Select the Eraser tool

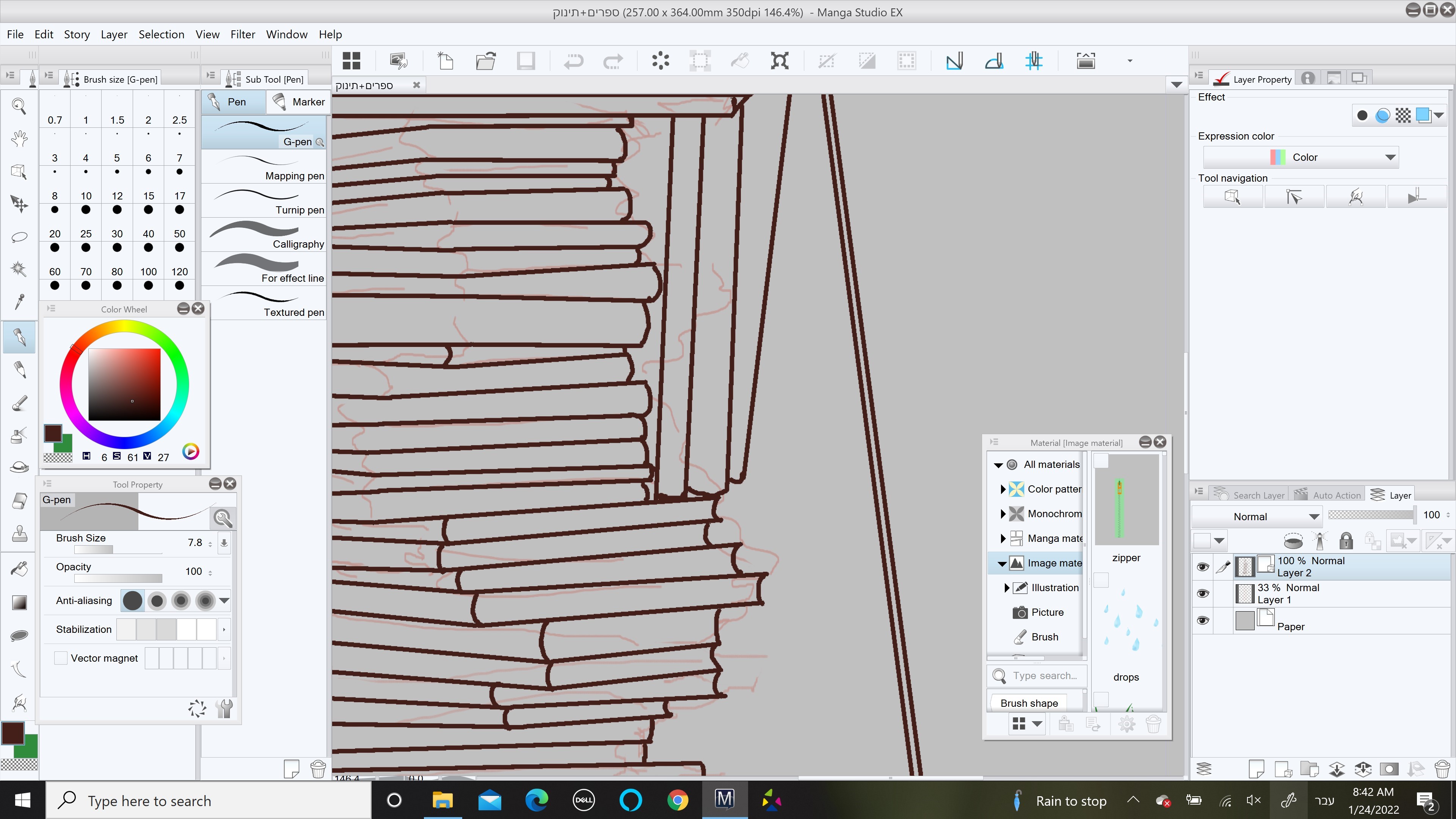[x=19, y=501]
